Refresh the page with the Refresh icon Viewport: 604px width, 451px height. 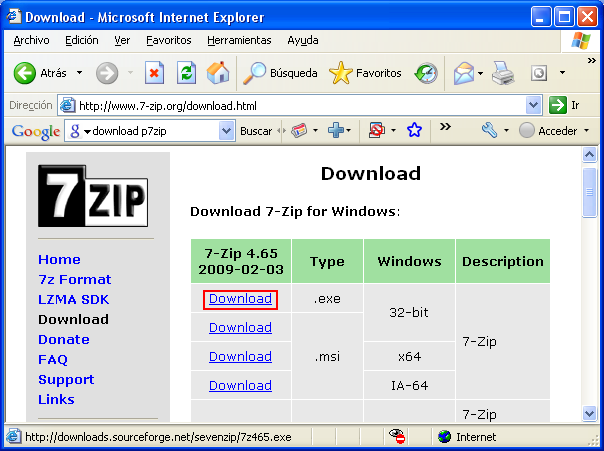click(186, 73)
